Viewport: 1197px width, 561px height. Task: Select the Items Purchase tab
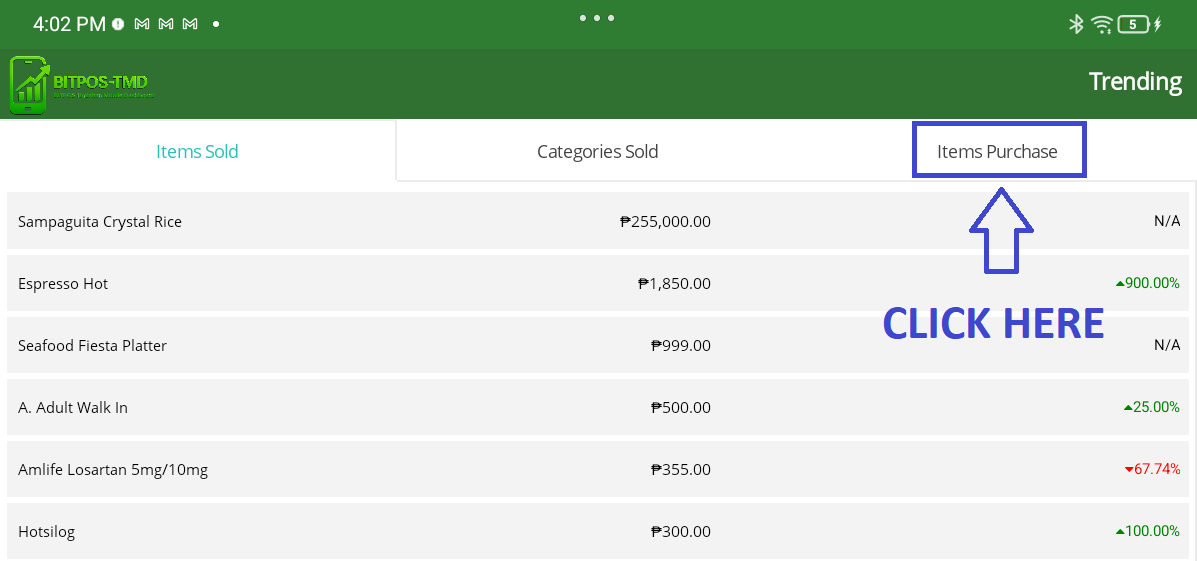(x=997, y=152)
